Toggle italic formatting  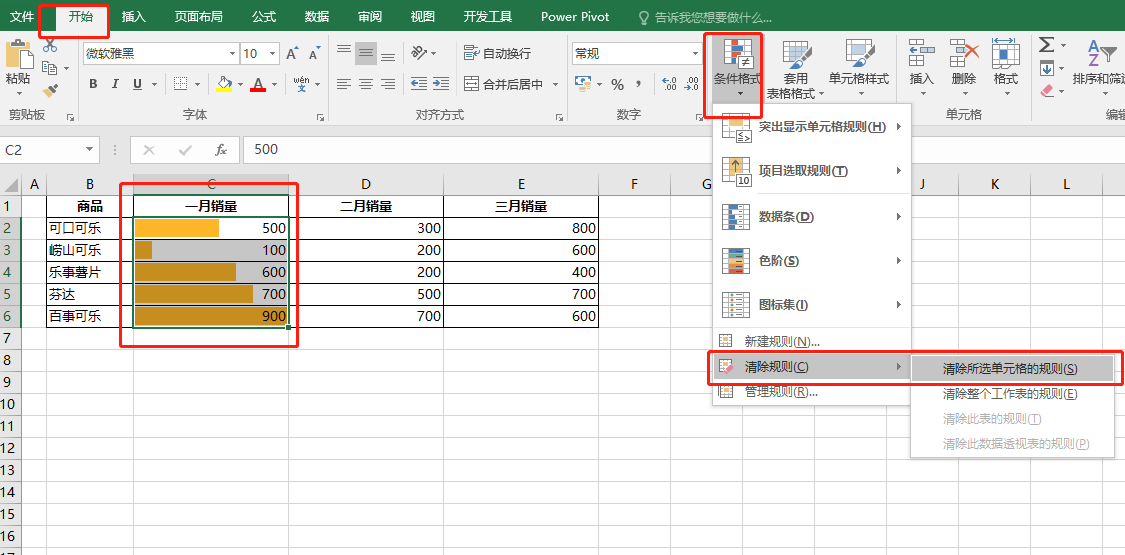115,85
